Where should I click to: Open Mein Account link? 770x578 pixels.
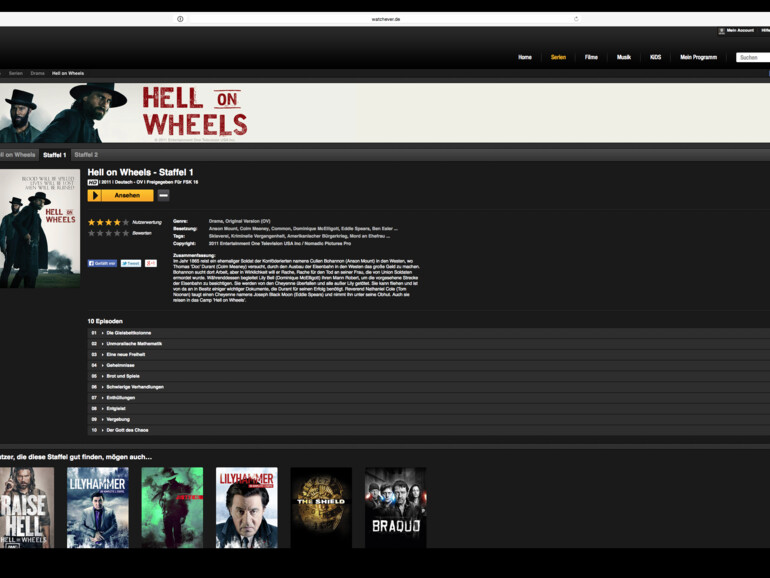point(740,30)
